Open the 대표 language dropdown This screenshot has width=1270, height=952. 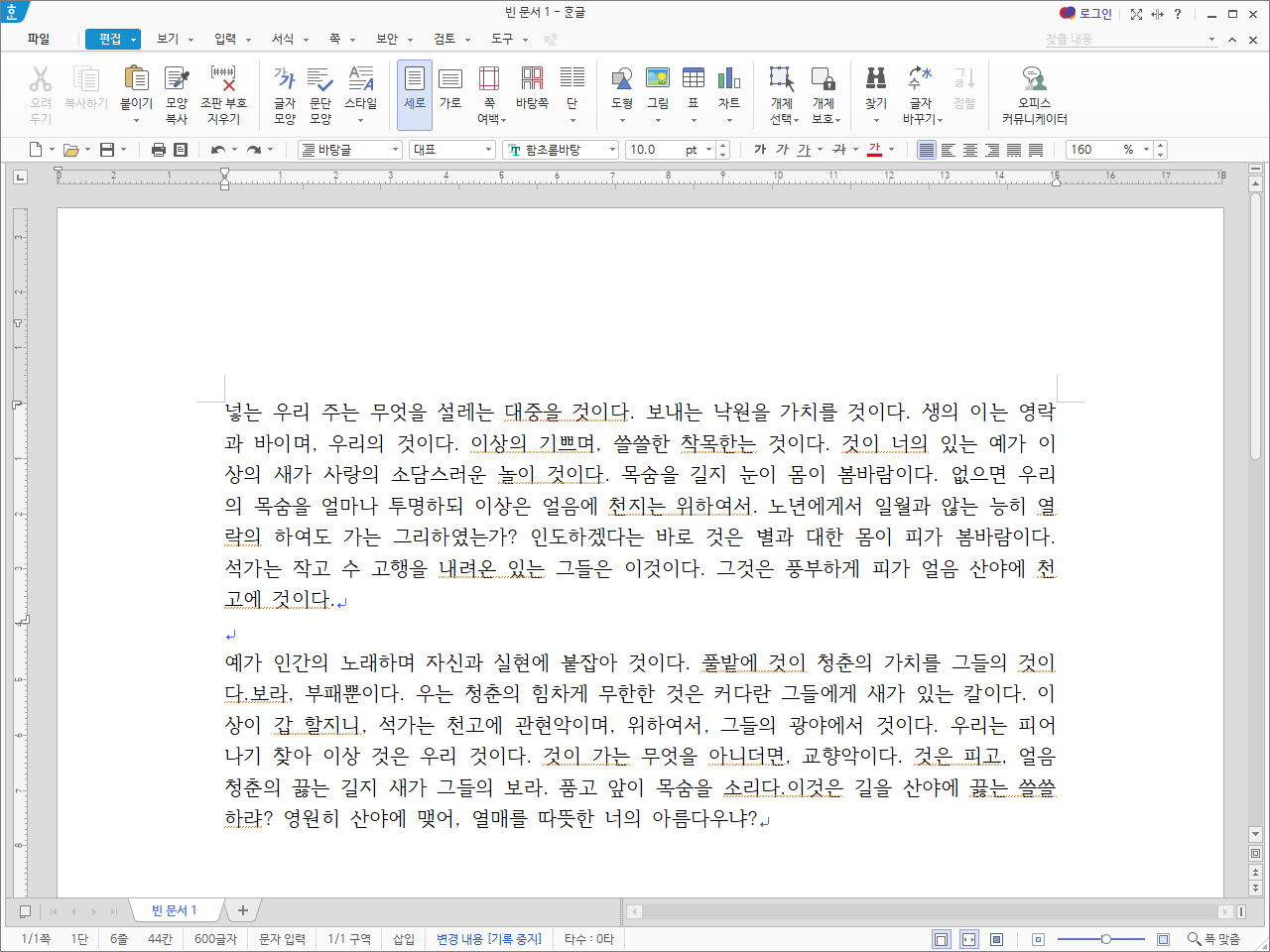click(488, 150)
